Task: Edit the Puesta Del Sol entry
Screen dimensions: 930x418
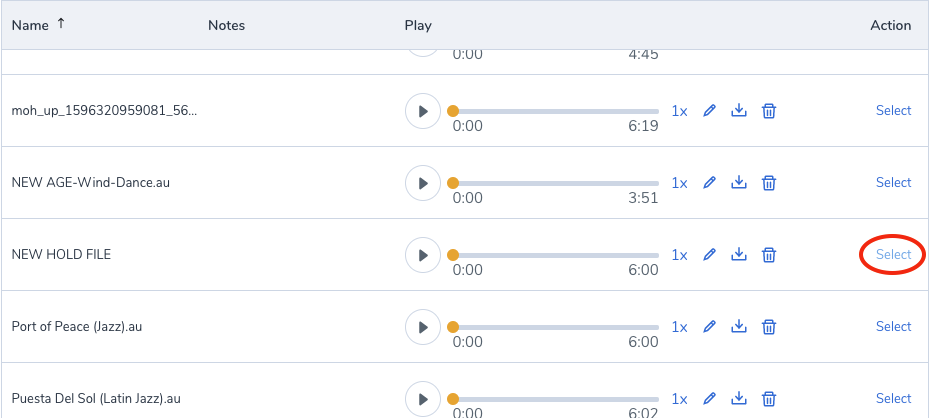Action: [x=710, y=399]
